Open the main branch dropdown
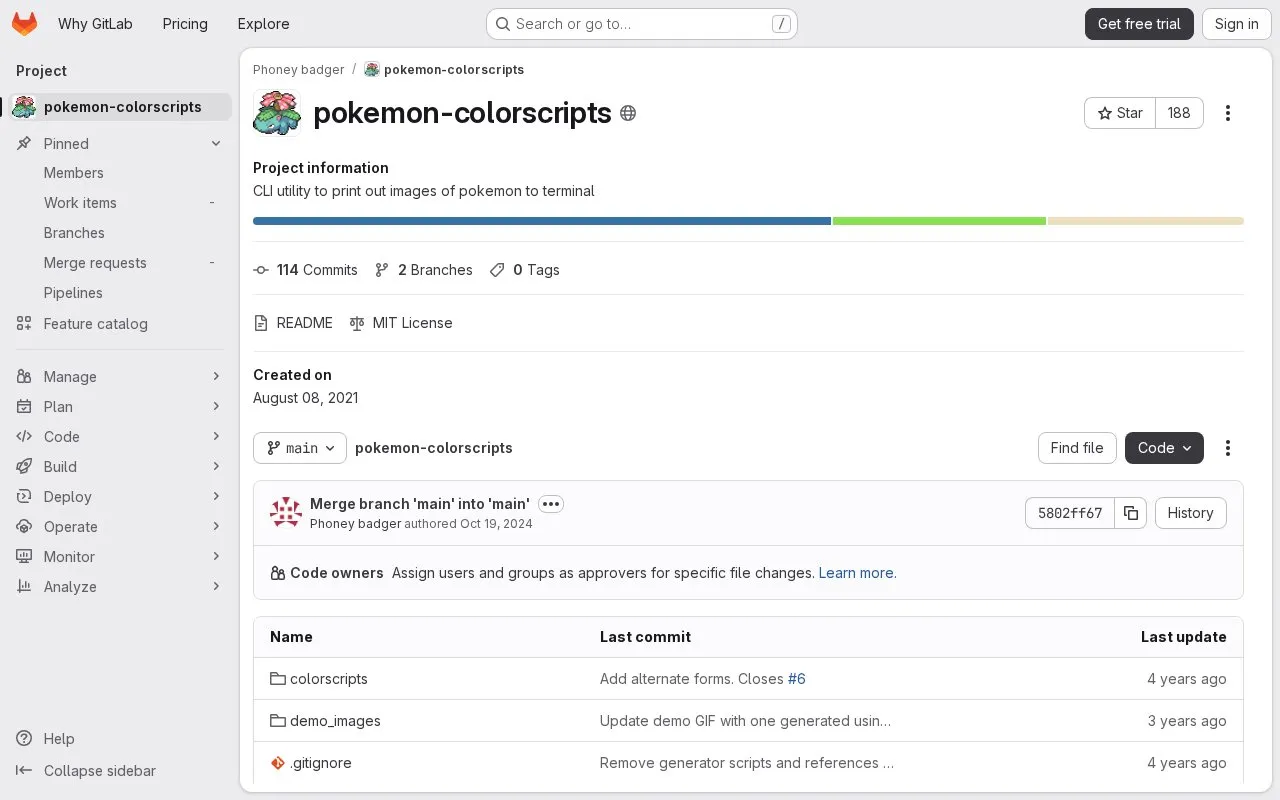Viewport: 1280px width, 800px height. [300, 448]
